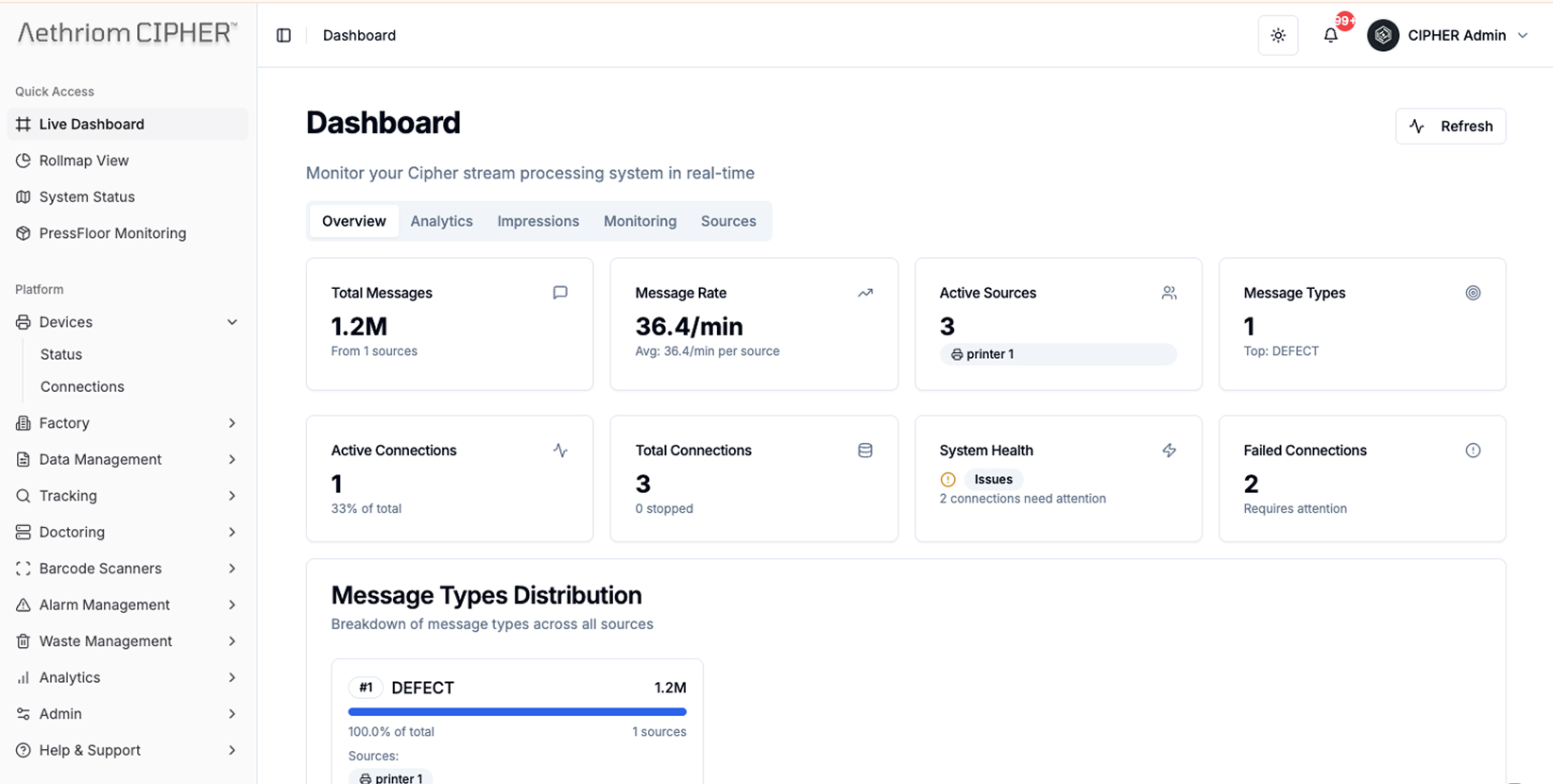Click the Live Dashboard hash icon

[24, 124]
